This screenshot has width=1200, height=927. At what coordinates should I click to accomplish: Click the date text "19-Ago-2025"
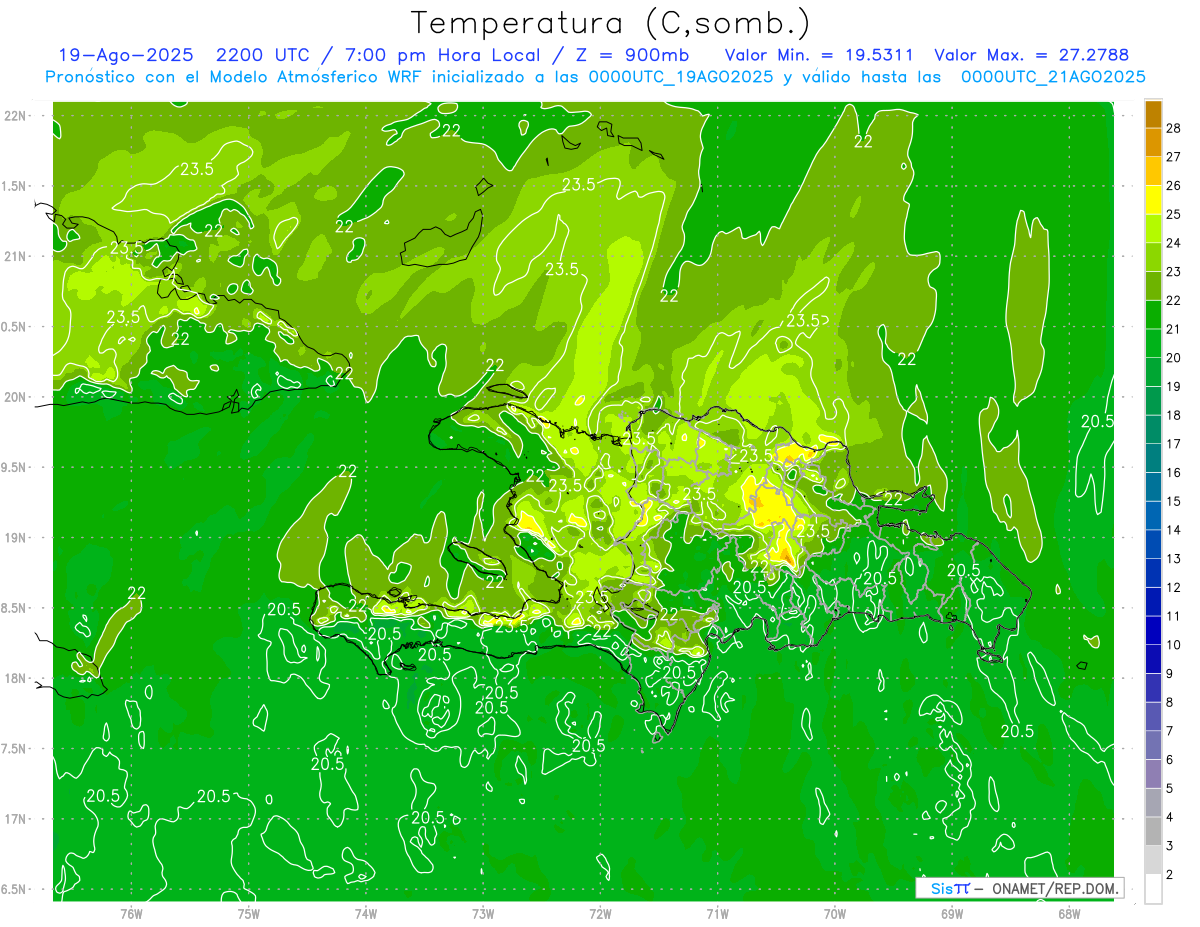[x=125, y=56]
